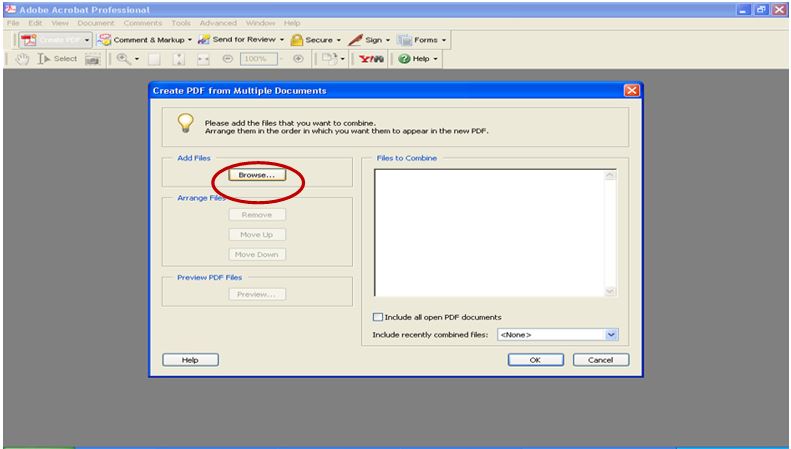Click the Move Up button
Viewport: 791px width, 449px height.
pos(257,235)
